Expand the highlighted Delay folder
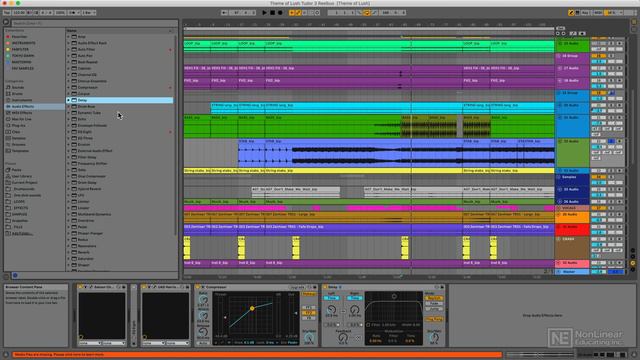This screenshot has width=640, height=360. 69,100
